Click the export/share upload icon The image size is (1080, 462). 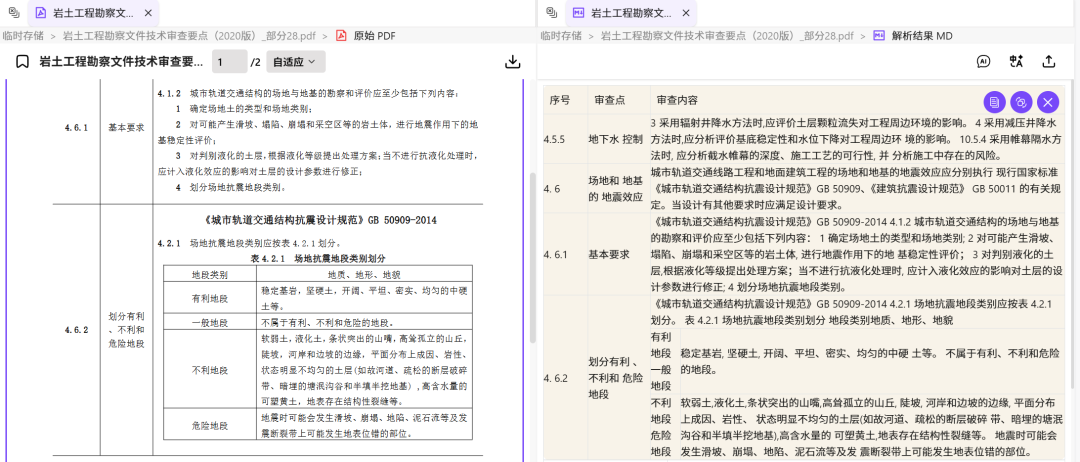coord(1049,61)
